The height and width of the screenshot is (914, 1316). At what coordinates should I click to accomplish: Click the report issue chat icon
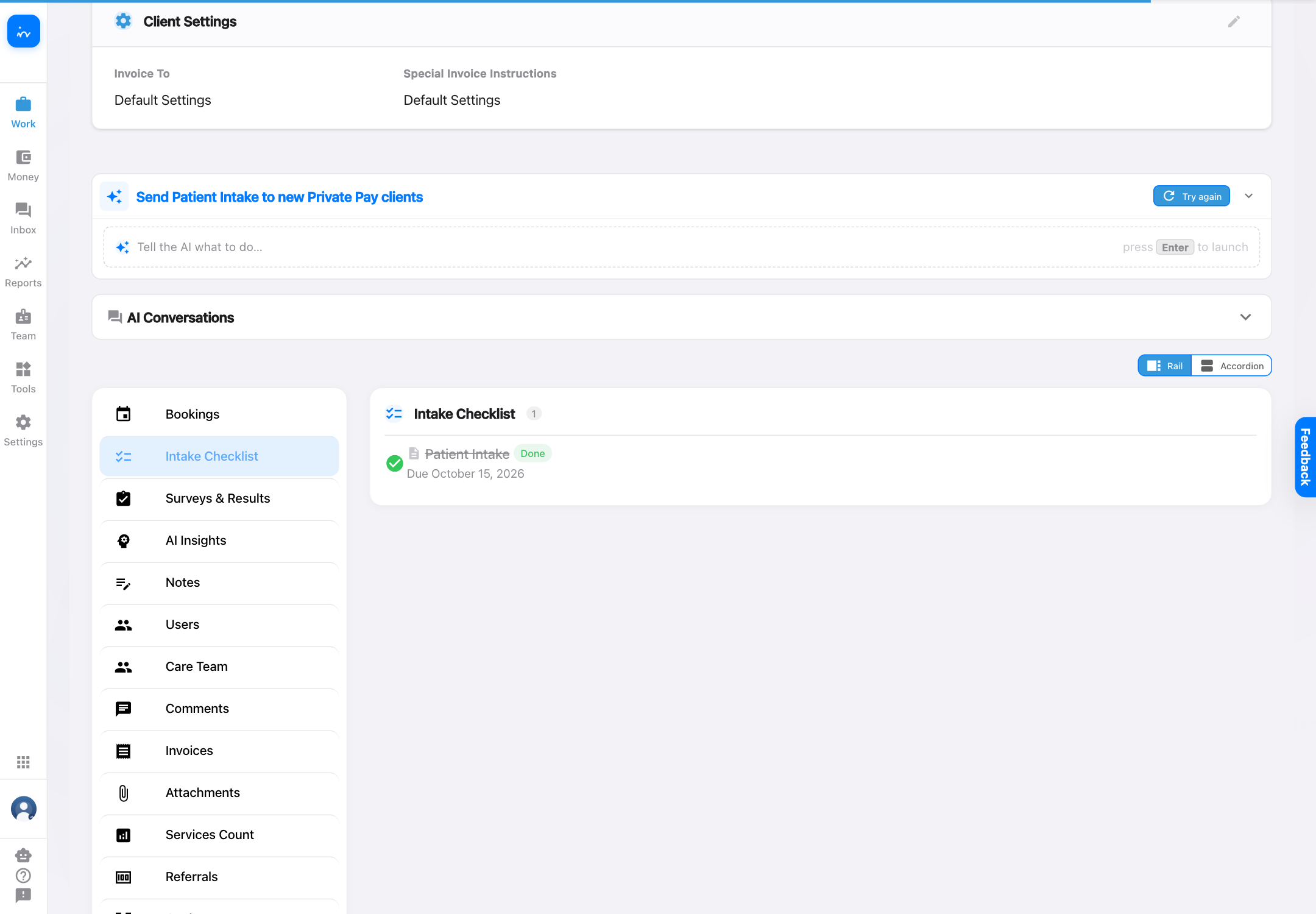pyautogui.click(x=23, y=895)
